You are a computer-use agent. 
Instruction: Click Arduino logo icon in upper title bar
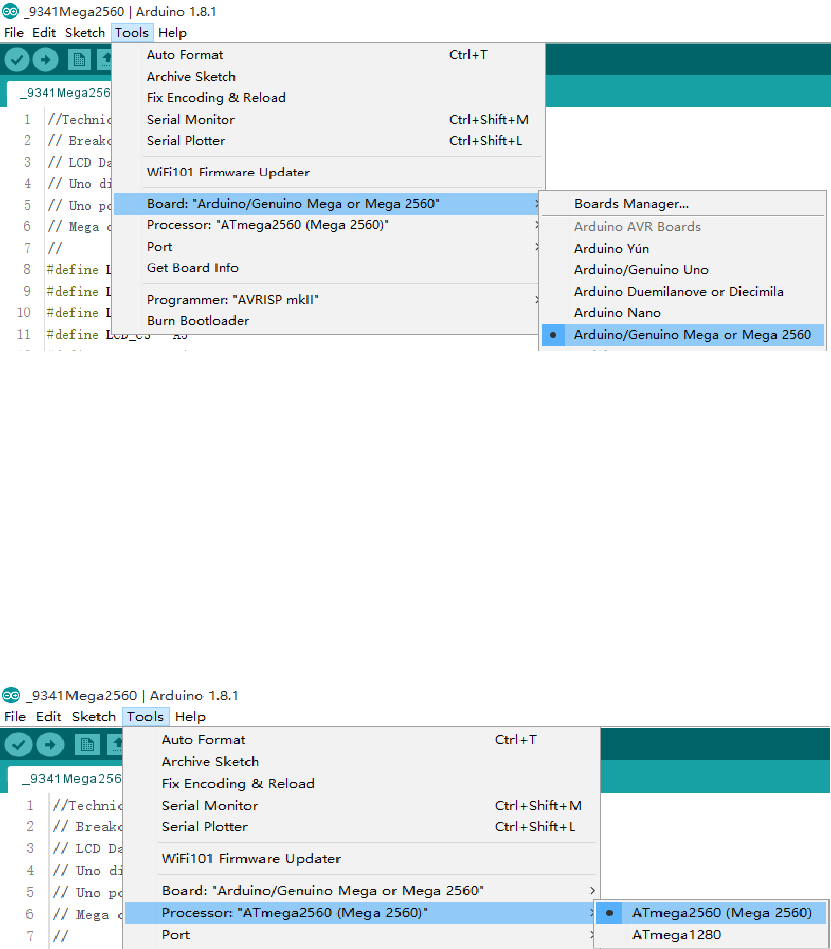tap(10, 11)
